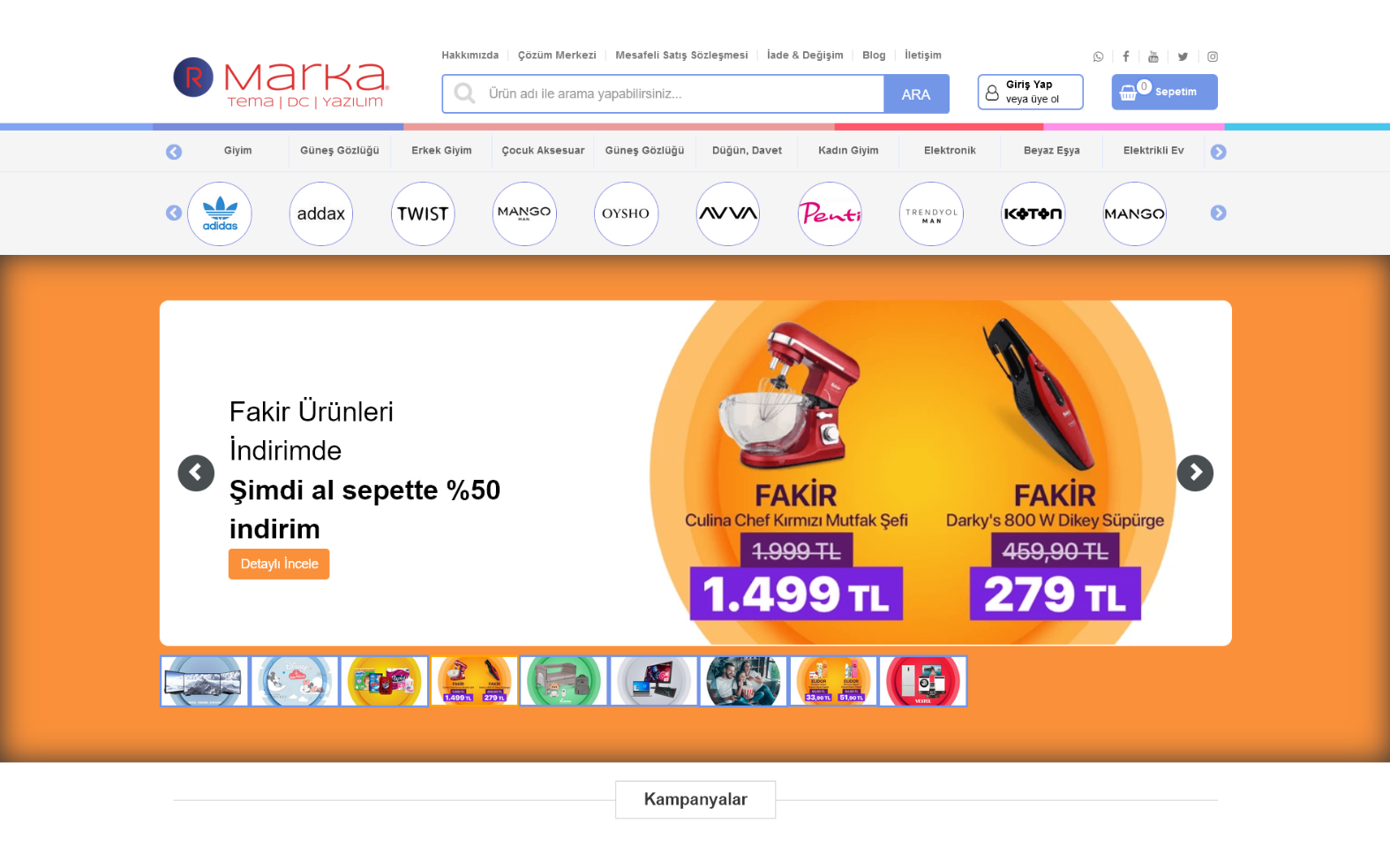Open the Çözüm Merkezi link
The height and width of the screenshot is (868, 1390).
[557, 55]
